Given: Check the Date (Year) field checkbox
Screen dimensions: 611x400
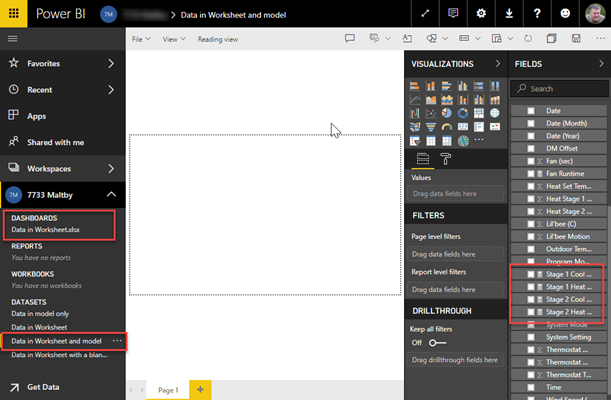Looking at the screenshot, I should [531, 136].
